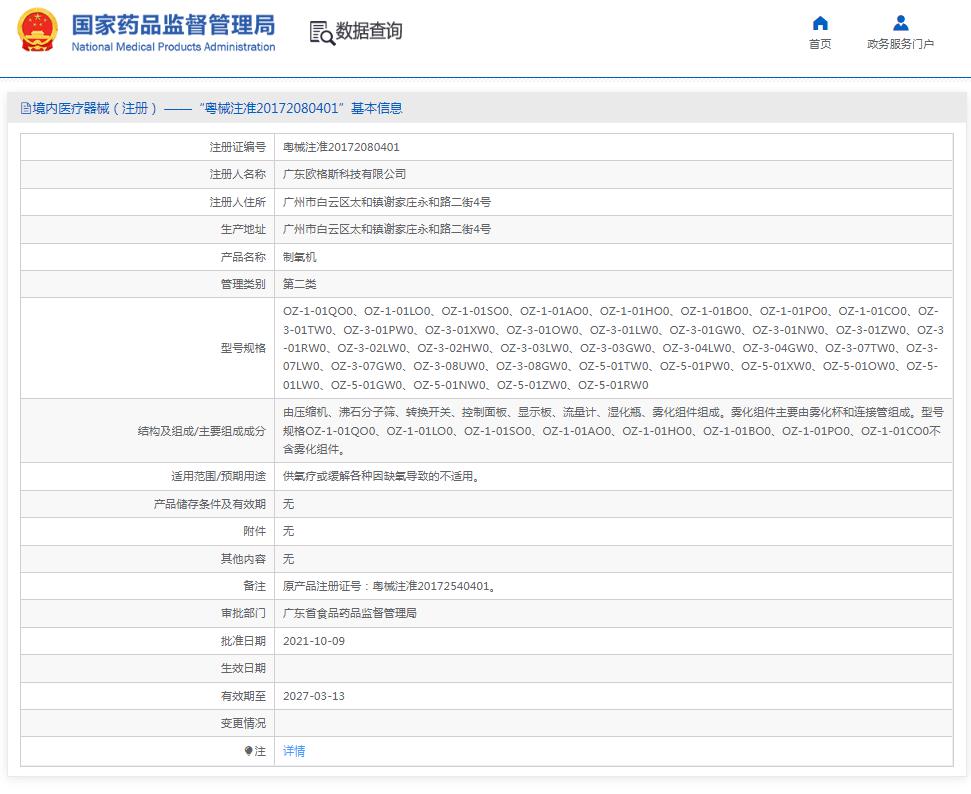971x794 pixels.
Task: Click the 政务服务门户 person icon
Action: point(900,23)
